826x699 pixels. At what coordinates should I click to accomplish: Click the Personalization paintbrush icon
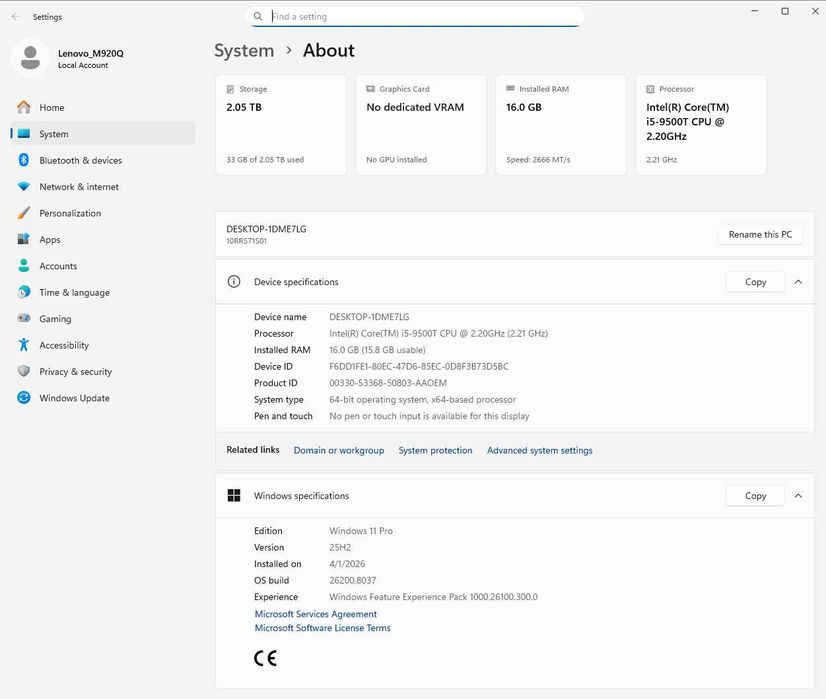point(23,213)
